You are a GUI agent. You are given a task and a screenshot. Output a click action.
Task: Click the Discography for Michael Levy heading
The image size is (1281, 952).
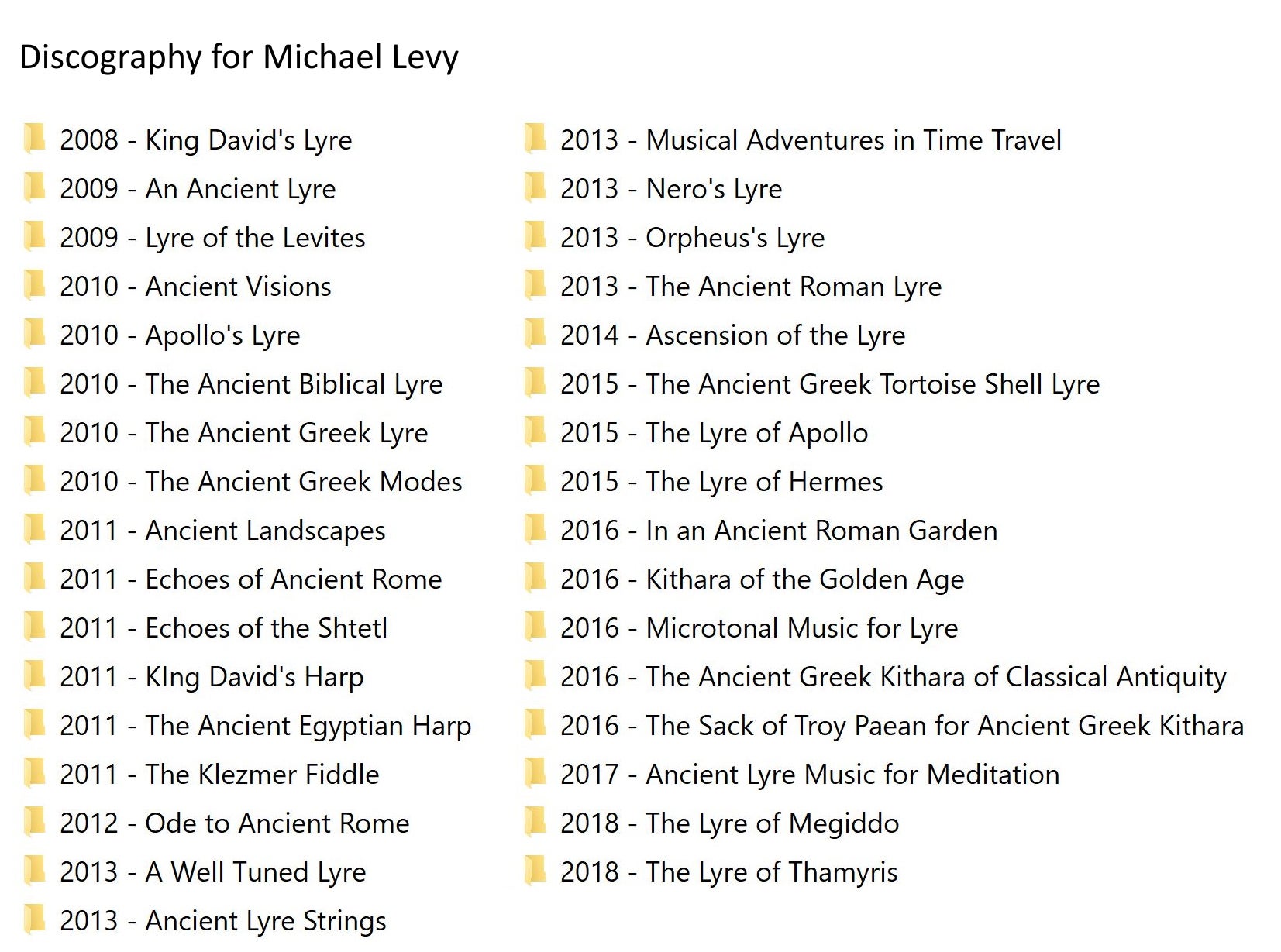[x=239, y=57]
